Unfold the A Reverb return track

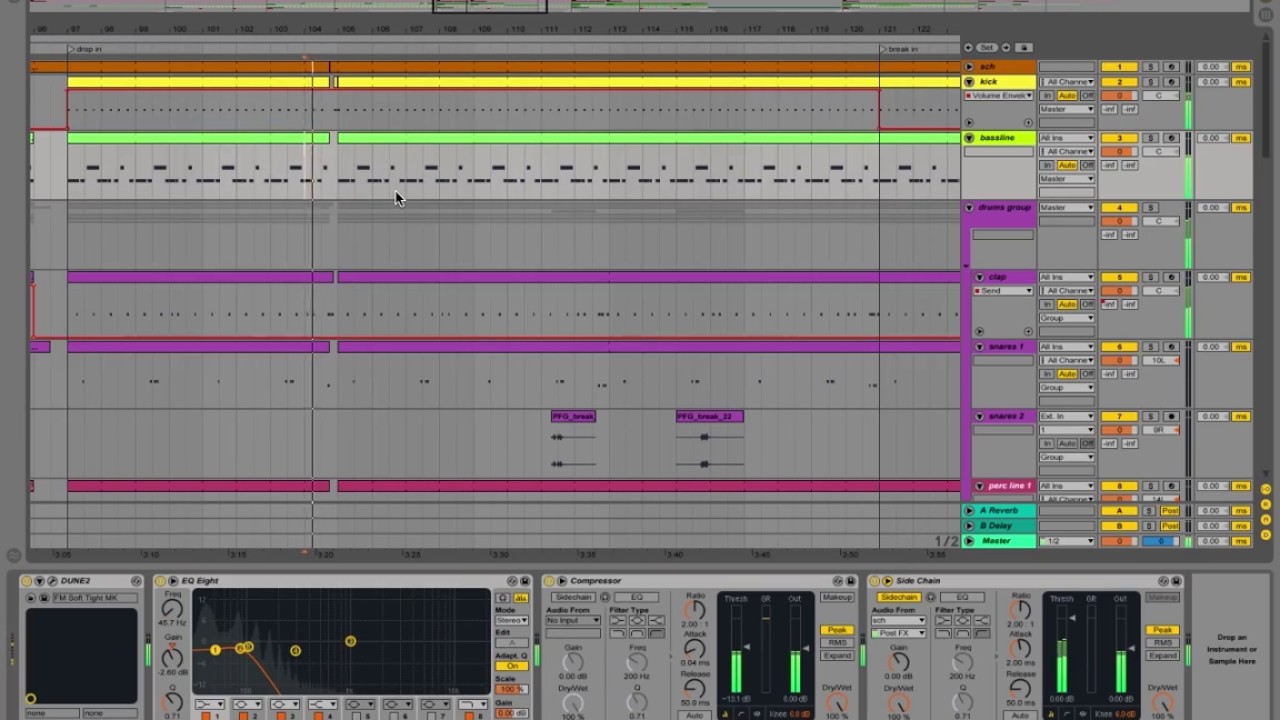pos(969,510)
